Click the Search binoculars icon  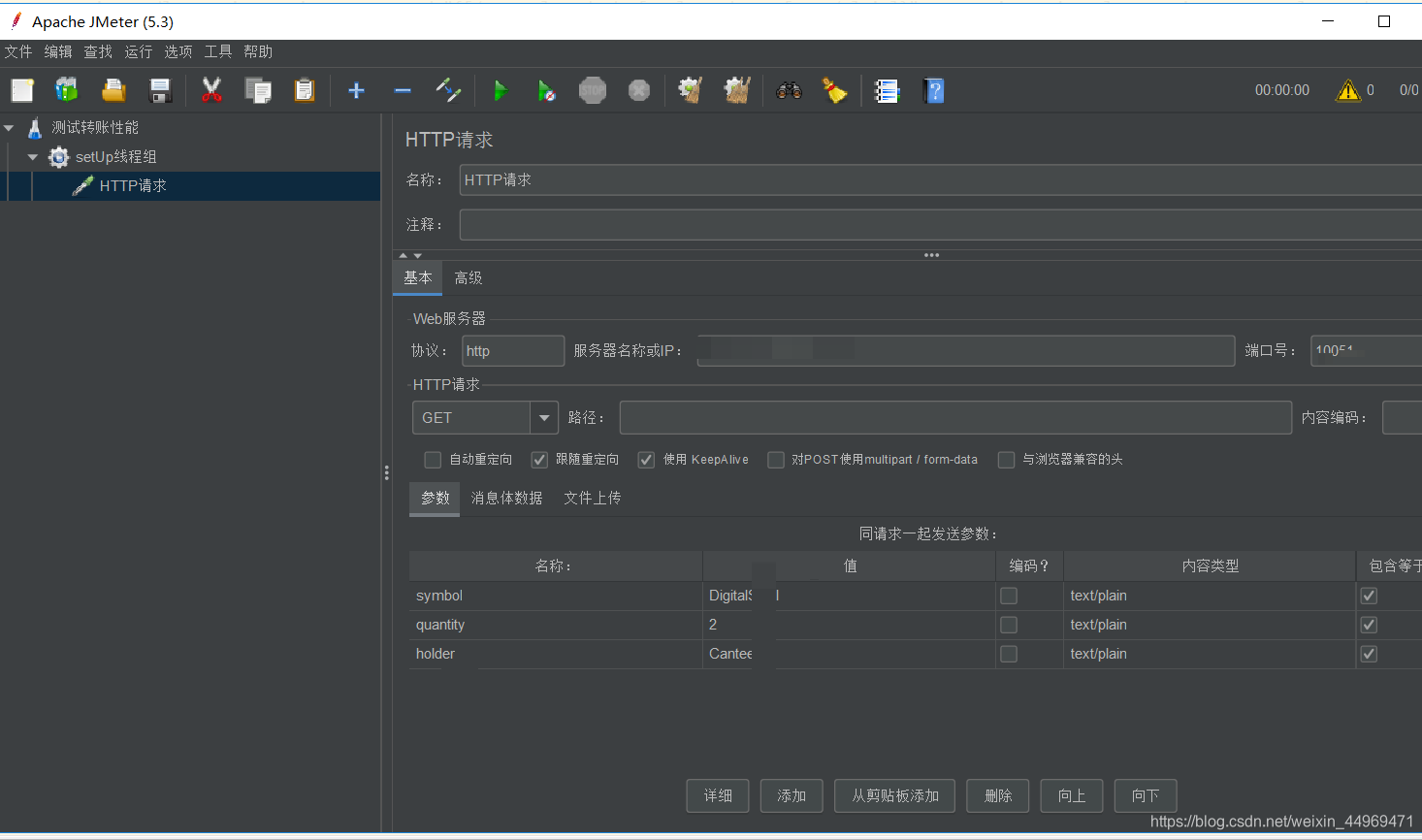(789, 90)
